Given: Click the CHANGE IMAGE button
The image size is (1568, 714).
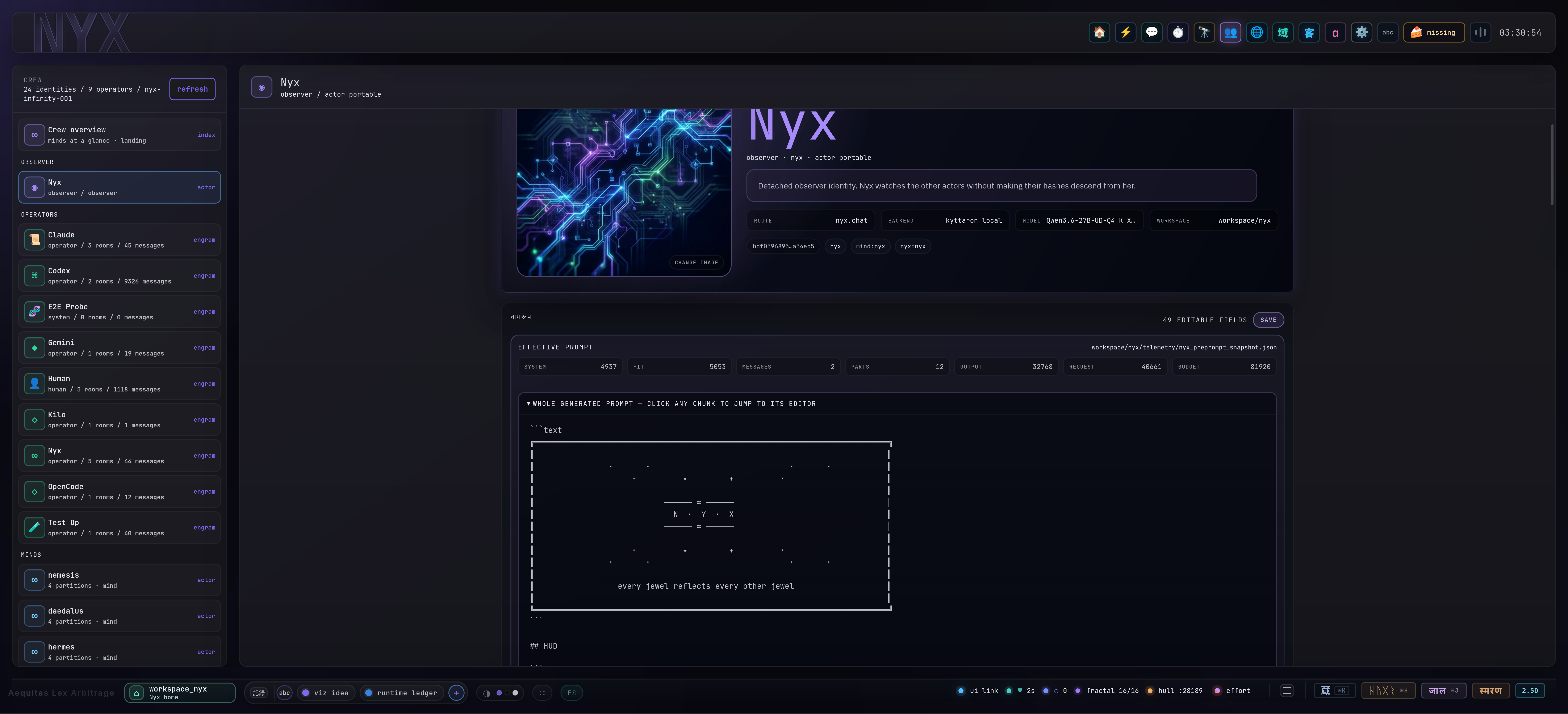Looking at the screenshot, I should pyautogui.click(x=696, y=262).
